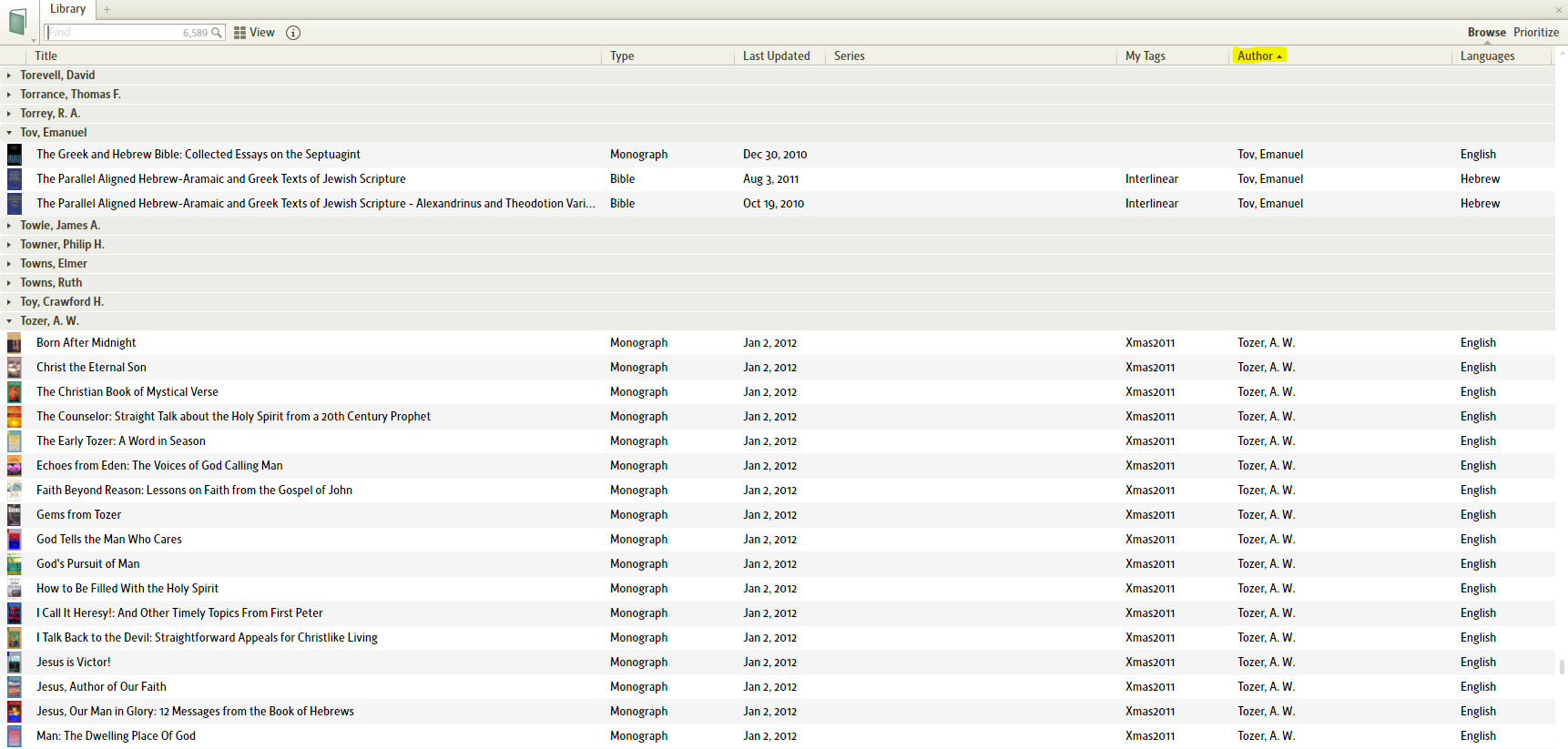Expand the Towns, Elmer group
Viewport: 1568px width, 749px height.
tap(9, 264)
